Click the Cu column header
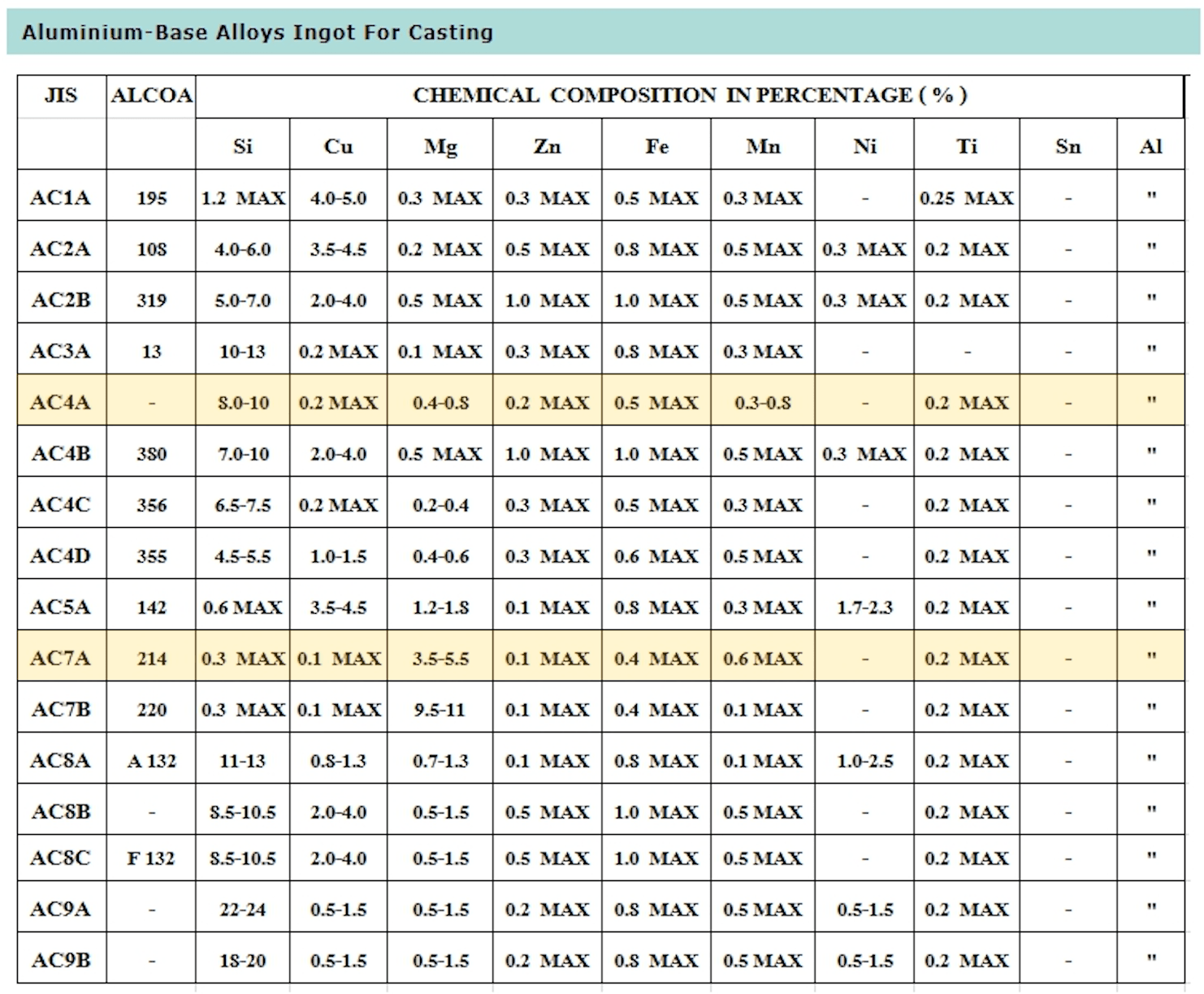Image resolution: width=1204 pixels, height=994 pixels. tap(339, 146)
